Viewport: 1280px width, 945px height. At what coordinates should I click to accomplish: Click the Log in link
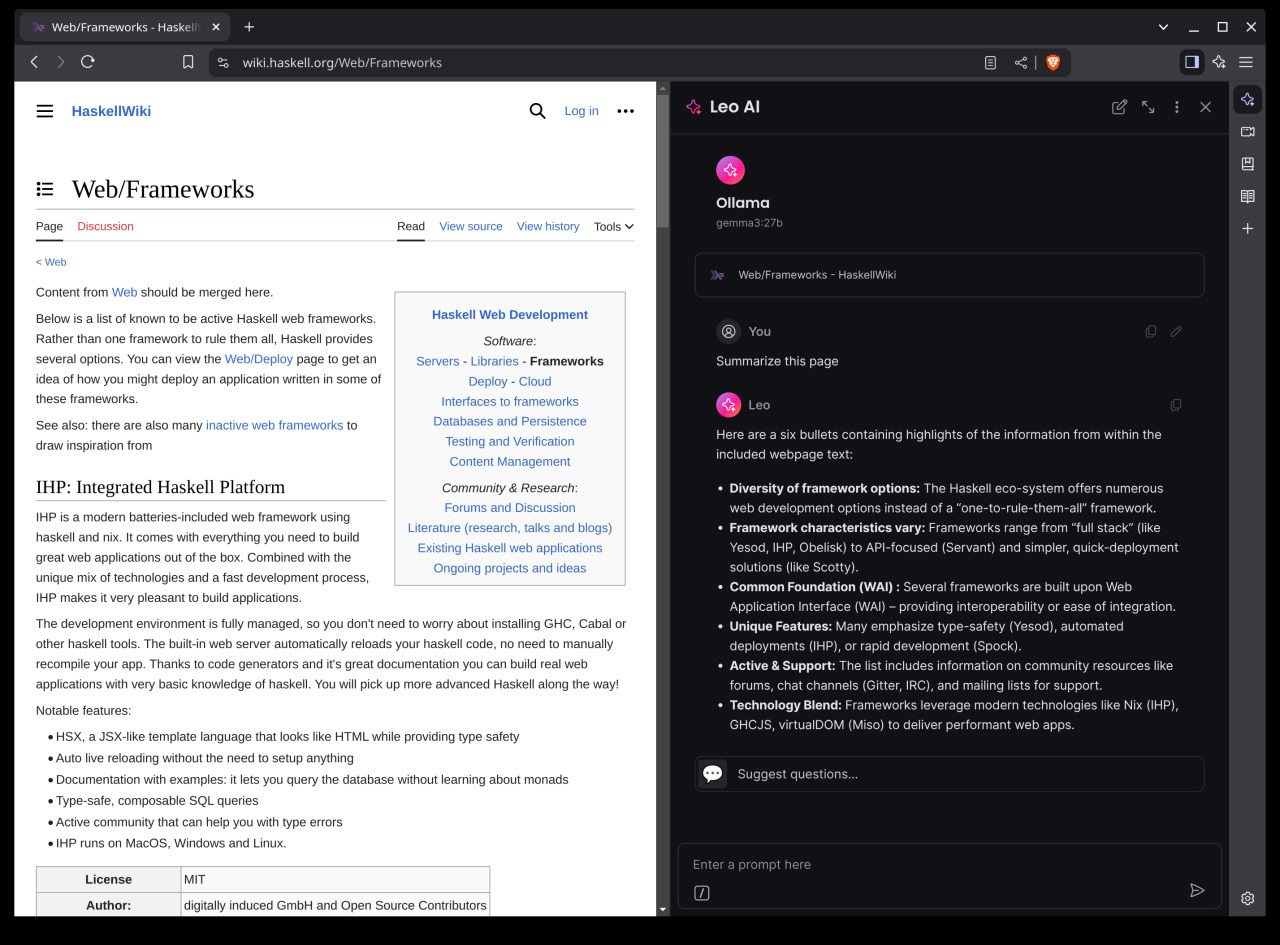(x=581, y=111)
